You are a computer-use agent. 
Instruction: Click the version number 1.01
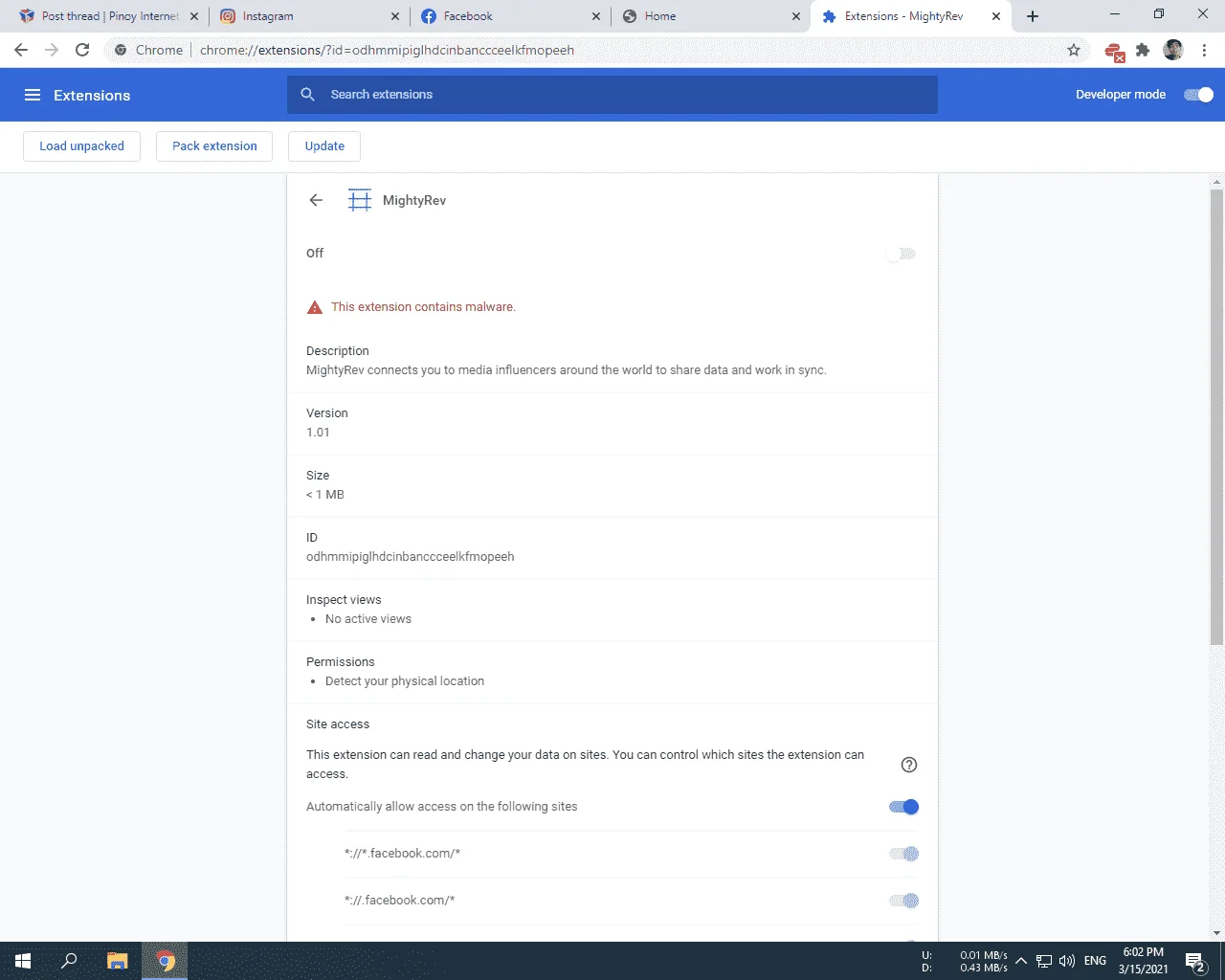pos(318,433)
